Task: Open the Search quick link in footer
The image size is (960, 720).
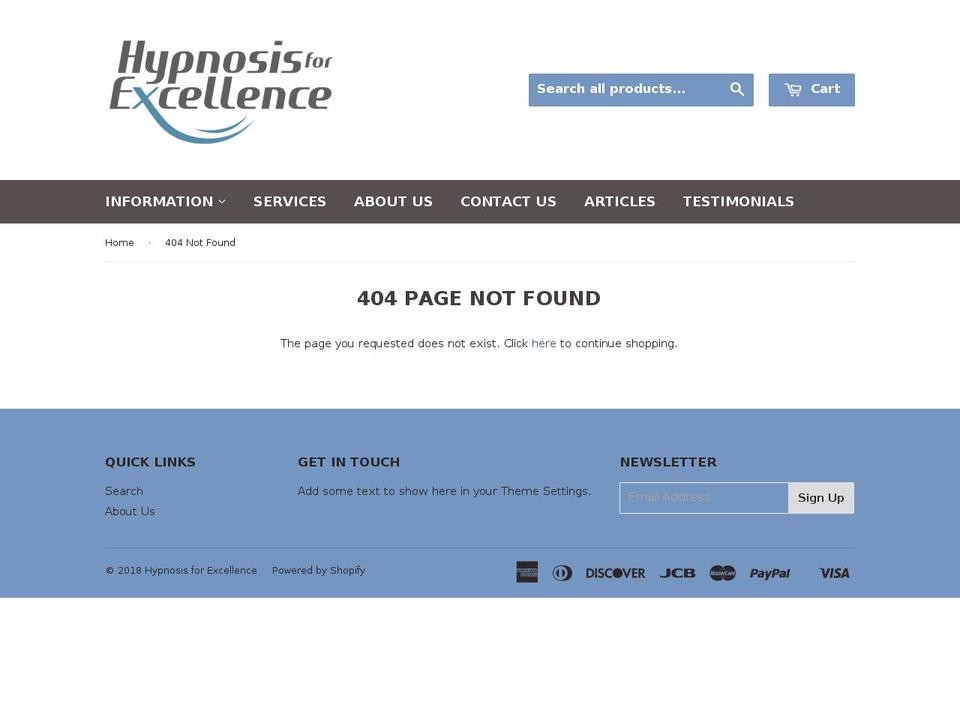Action: point(124,491)
